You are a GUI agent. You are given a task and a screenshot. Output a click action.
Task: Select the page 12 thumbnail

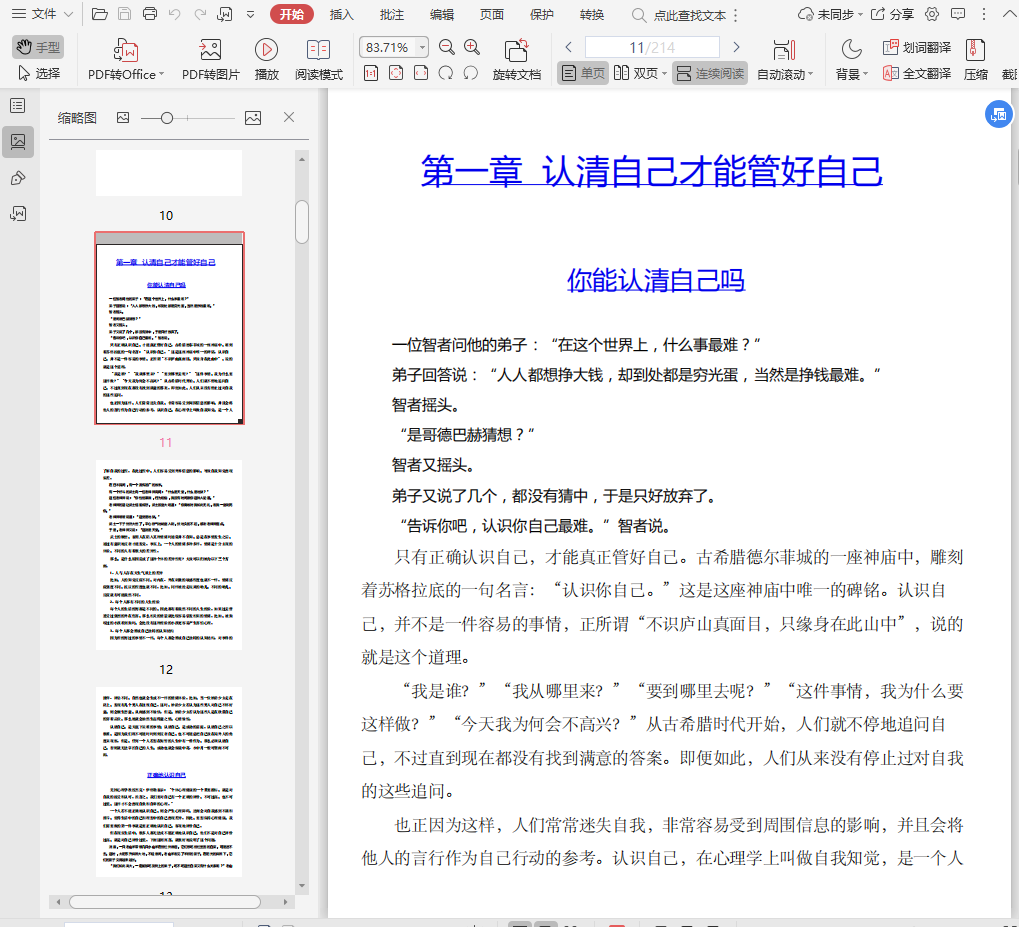coord(169,555)
